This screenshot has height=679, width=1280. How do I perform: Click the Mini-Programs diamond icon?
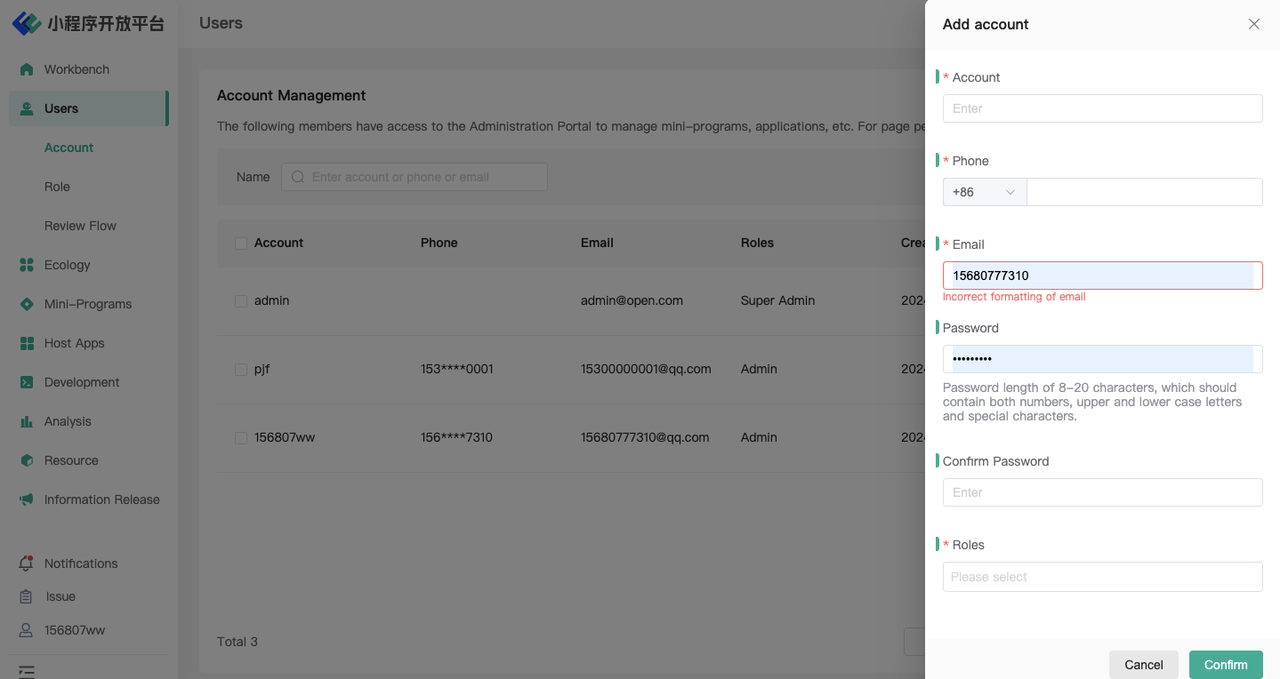(27, 304)
